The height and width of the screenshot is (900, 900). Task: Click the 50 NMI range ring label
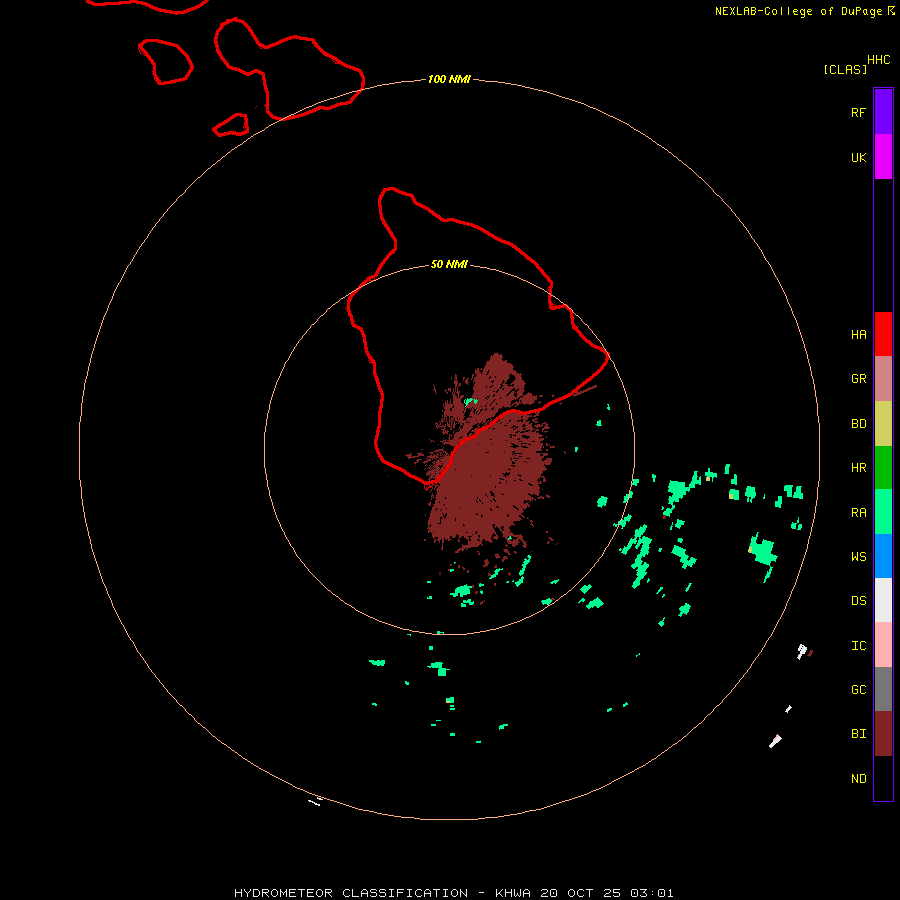pyautogui.click(x=449, y=265)
